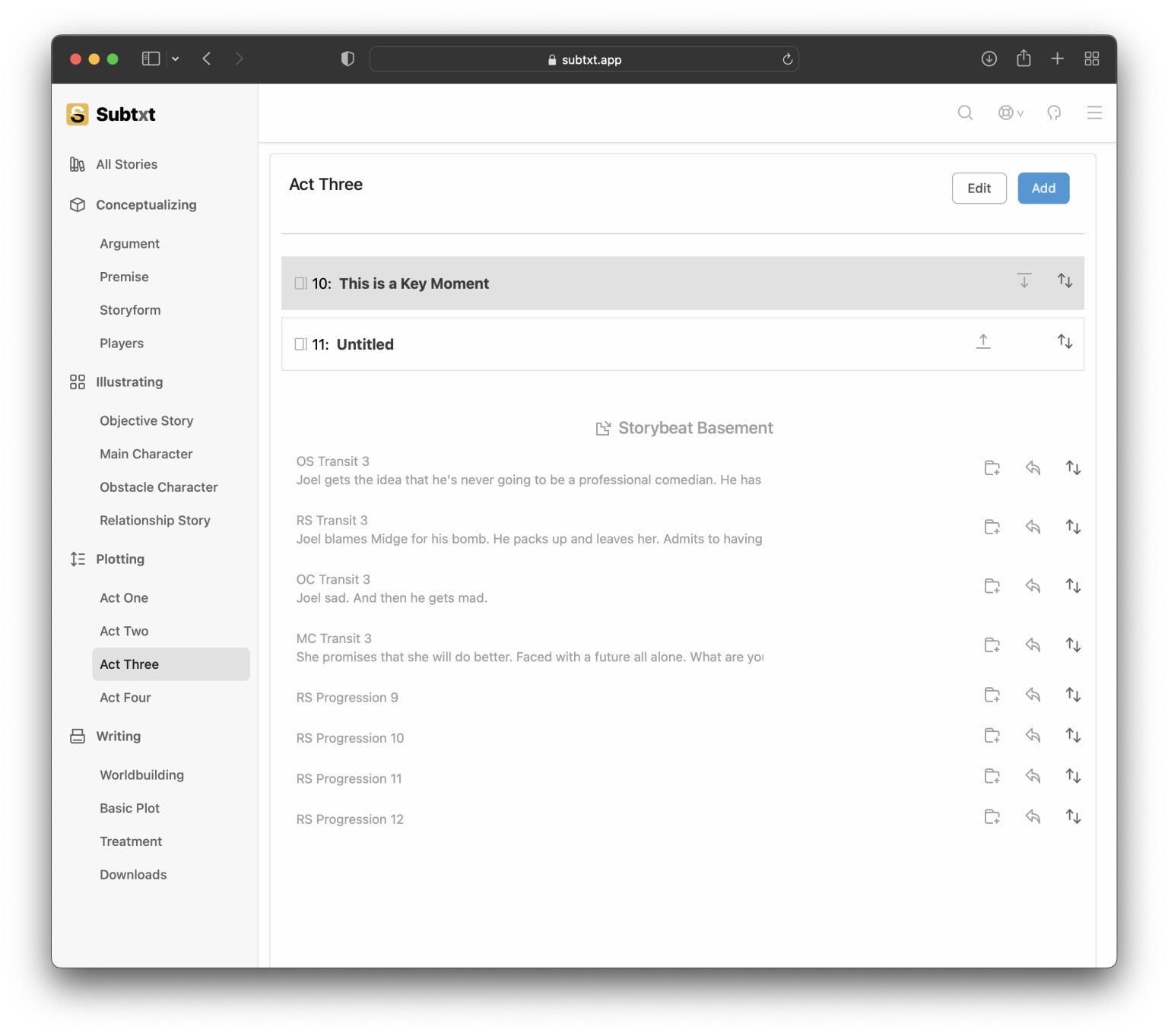Reorder RS Transit 3 storybeat

[1073, 527]
